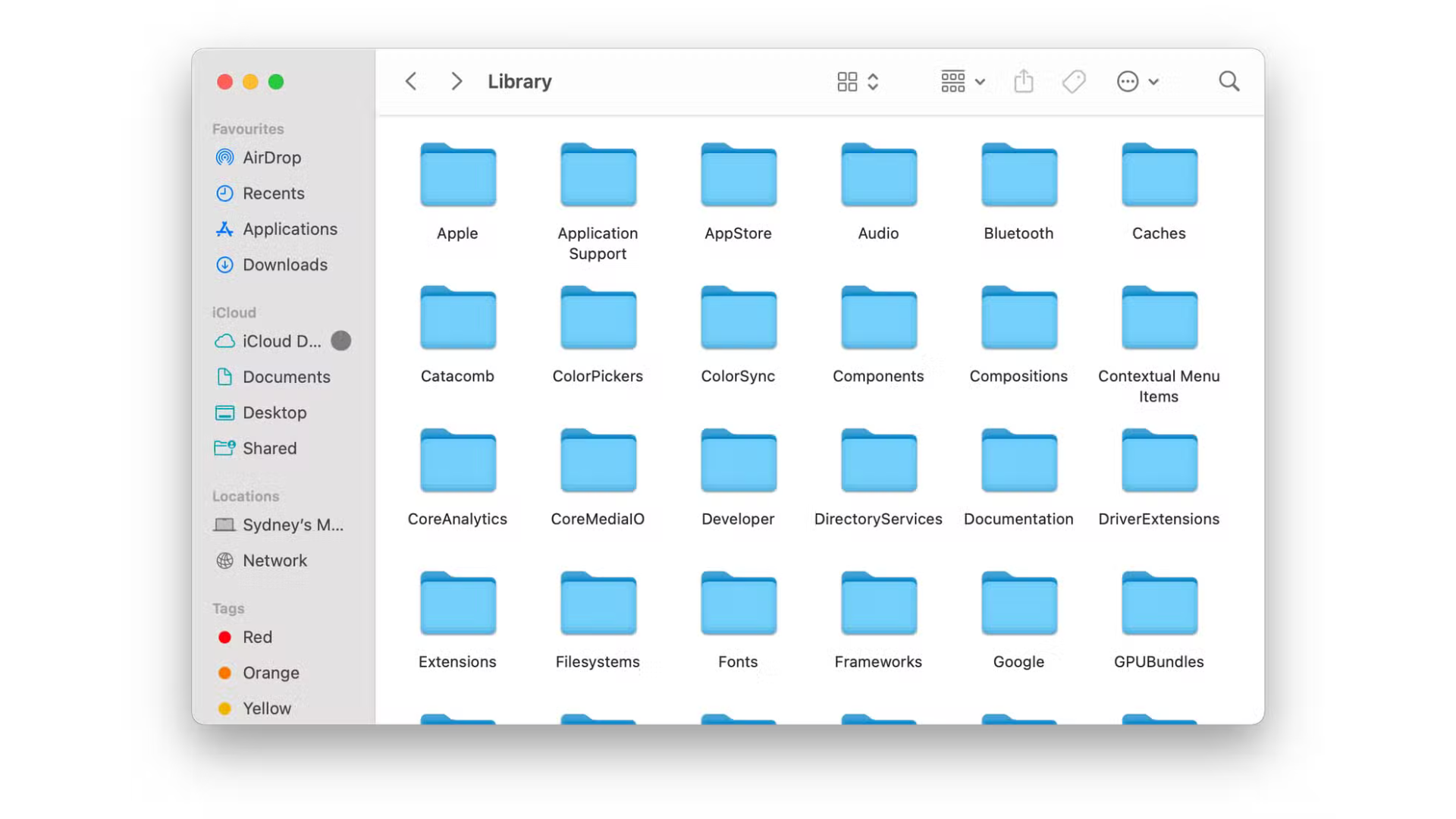
Task: Open AirDrop in the sidebar
Action: 271,158
